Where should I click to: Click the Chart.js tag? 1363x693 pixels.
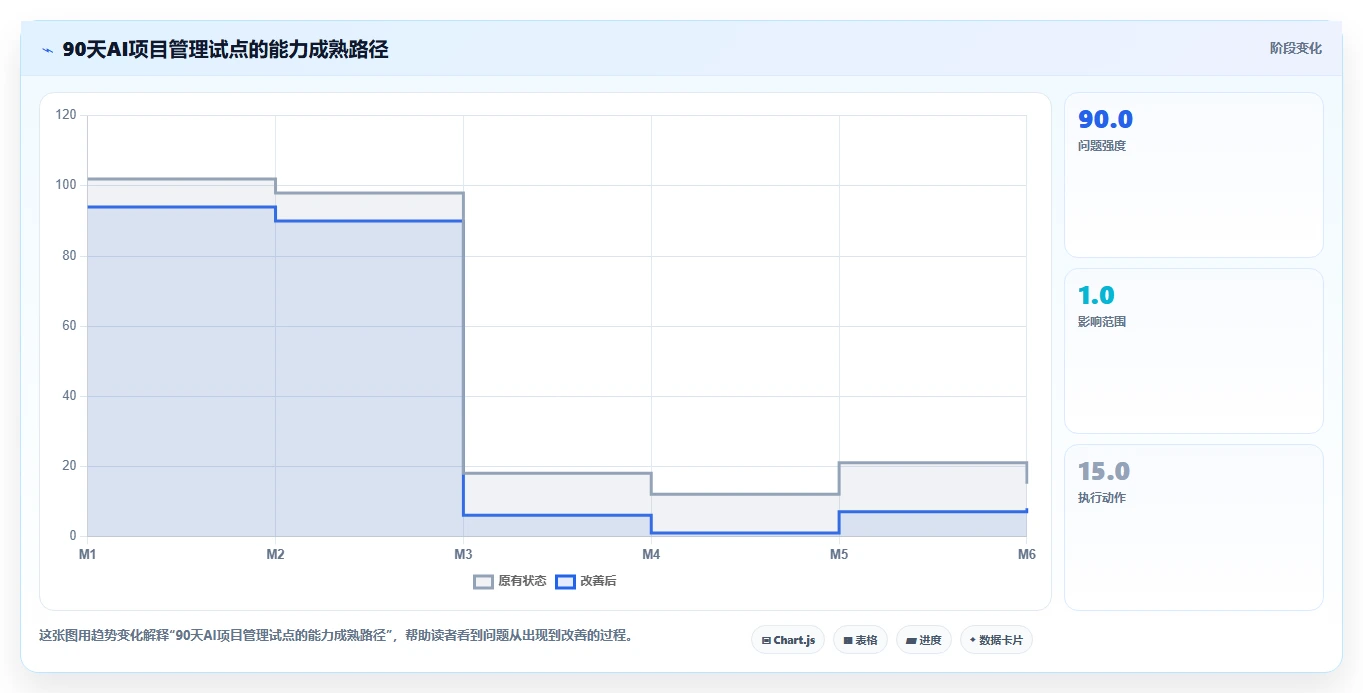(x=788, y=640)
